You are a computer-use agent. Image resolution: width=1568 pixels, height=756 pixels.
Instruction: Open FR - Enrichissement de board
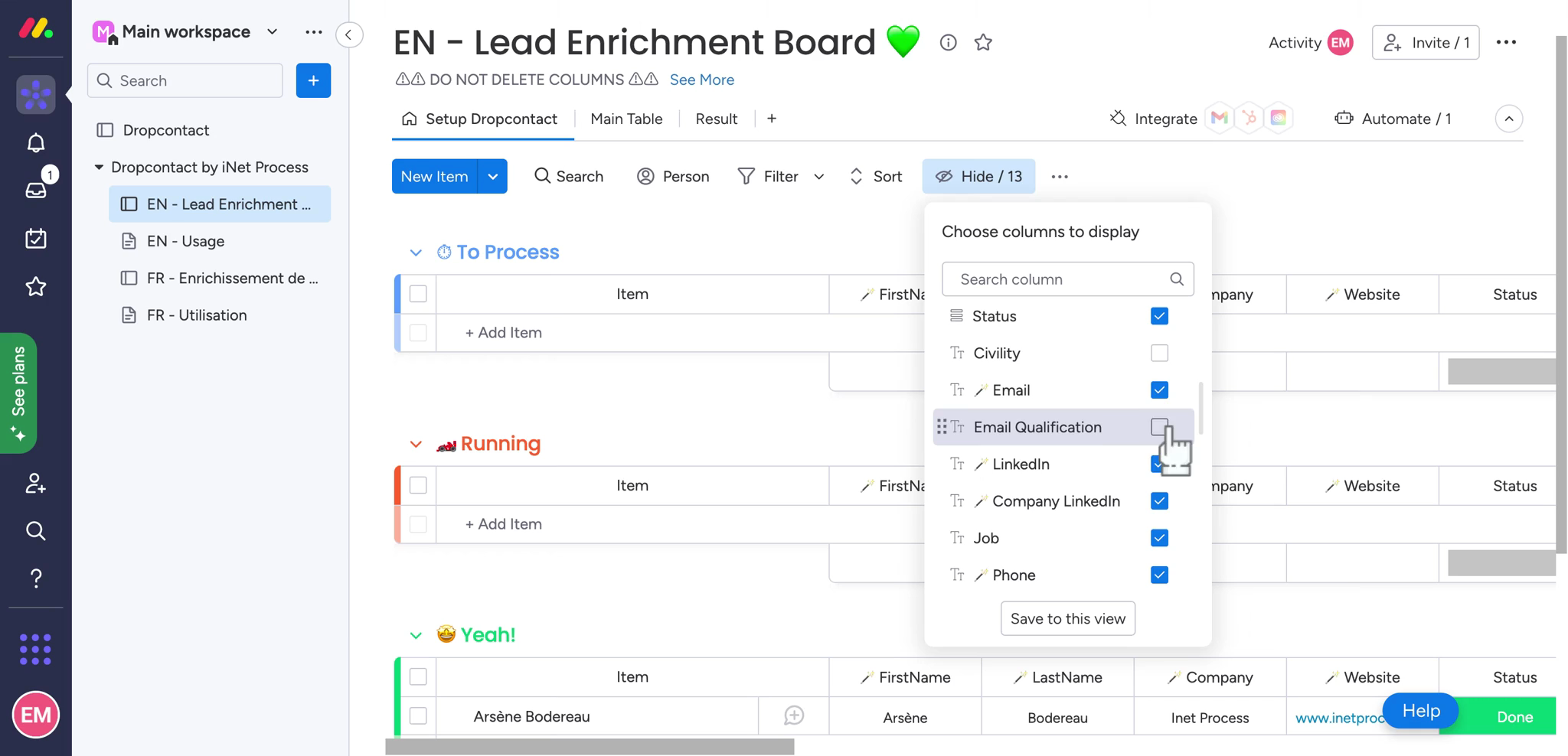[219, 278]
